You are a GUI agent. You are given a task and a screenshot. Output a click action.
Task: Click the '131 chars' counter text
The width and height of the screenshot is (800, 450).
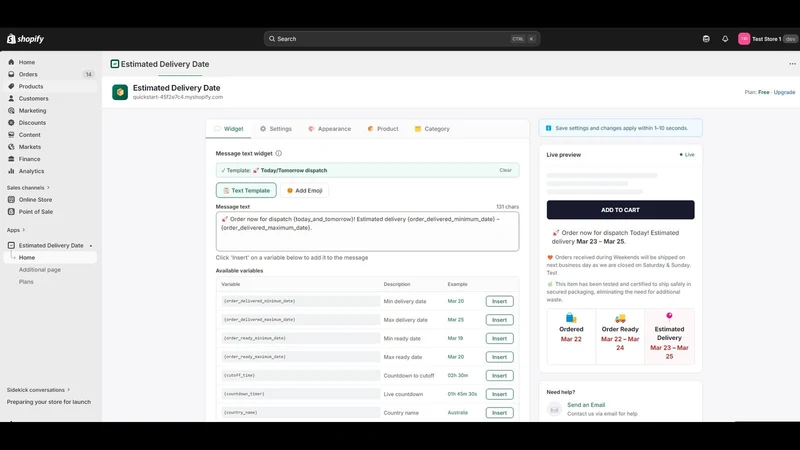coord(507,207)
